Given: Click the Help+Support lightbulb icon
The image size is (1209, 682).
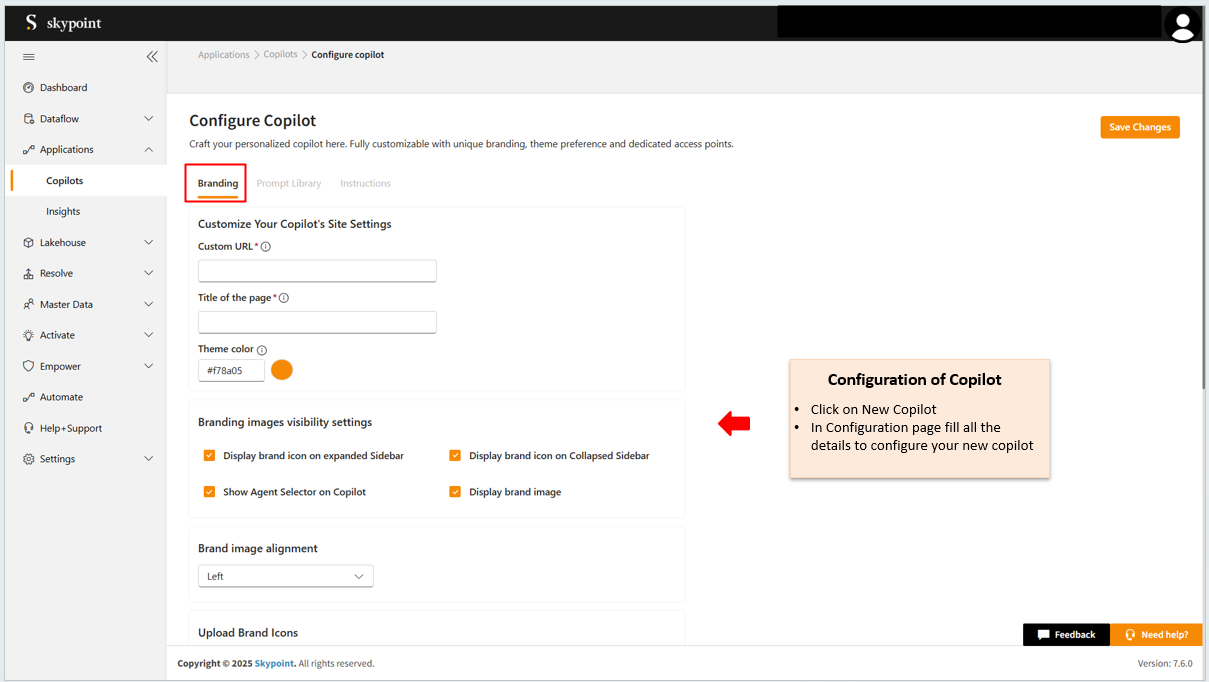Looking at the screenshot, I should pos(29,428).
